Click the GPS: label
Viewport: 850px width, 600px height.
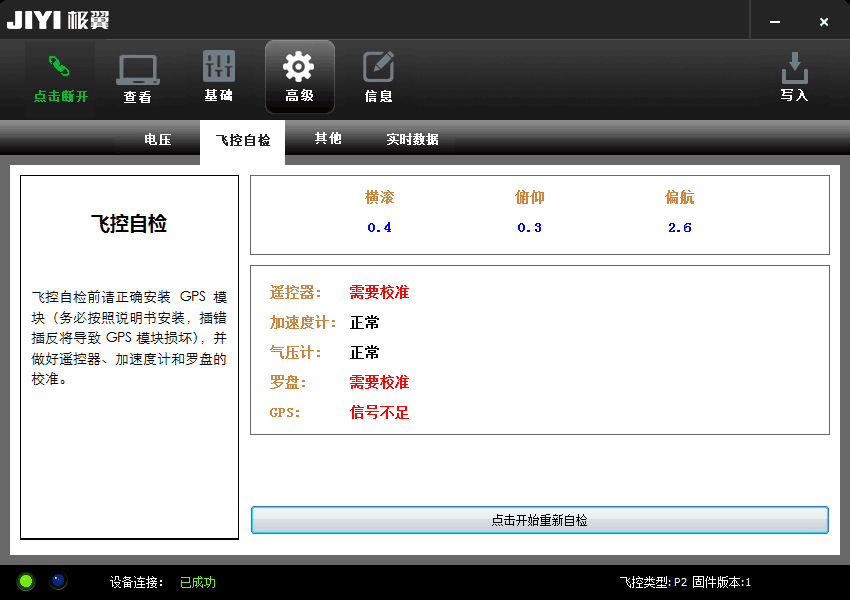pyautogui.click(x=285, y=413)
